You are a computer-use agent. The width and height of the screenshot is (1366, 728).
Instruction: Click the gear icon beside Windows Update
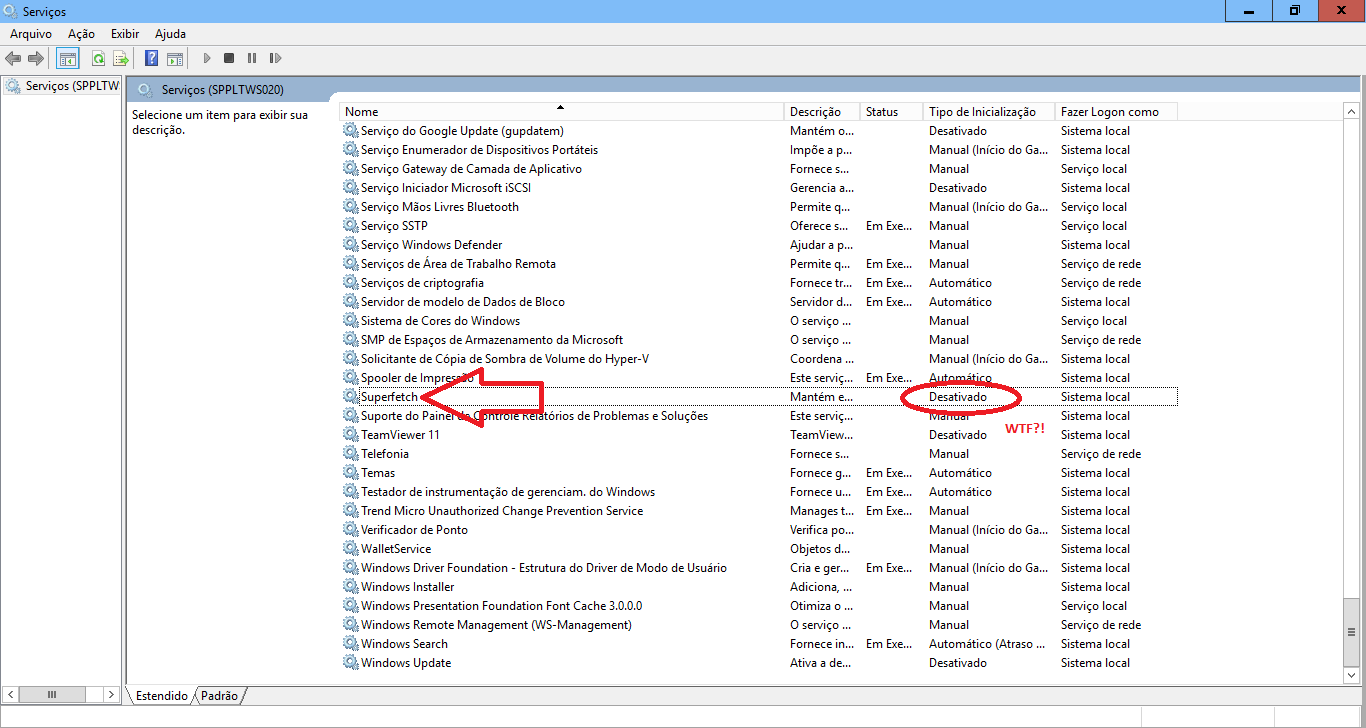click(351, 663)
